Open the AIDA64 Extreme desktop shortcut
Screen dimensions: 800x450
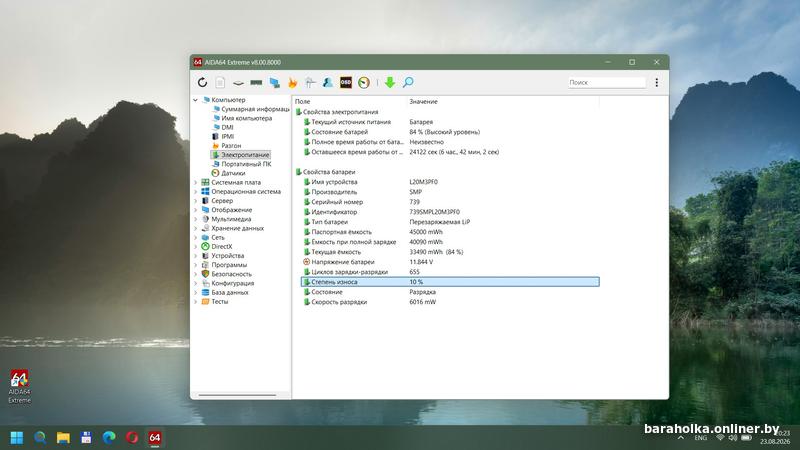point(19,387)
